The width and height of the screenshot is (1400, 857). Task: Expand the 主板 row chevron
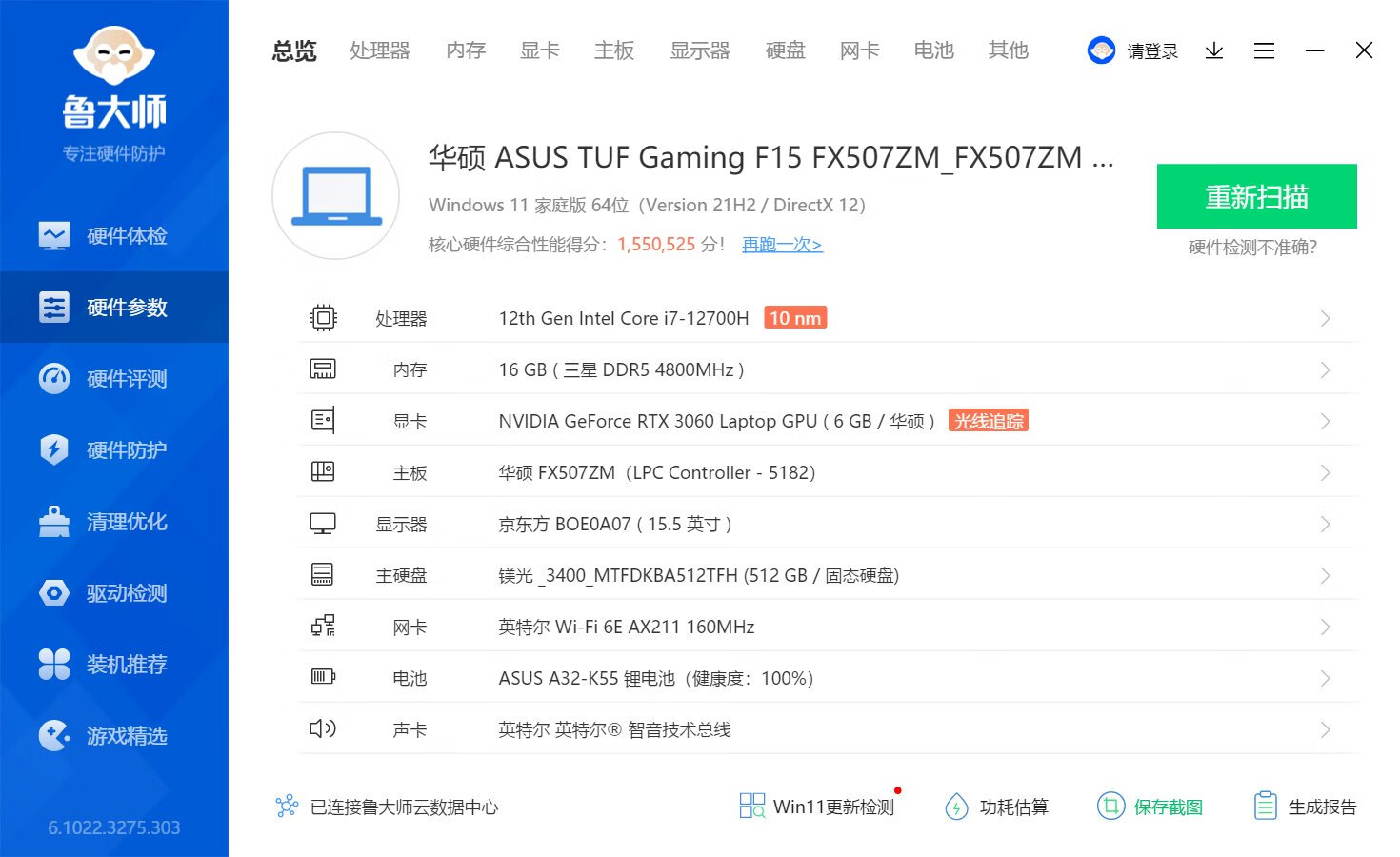pos(1325,472)
